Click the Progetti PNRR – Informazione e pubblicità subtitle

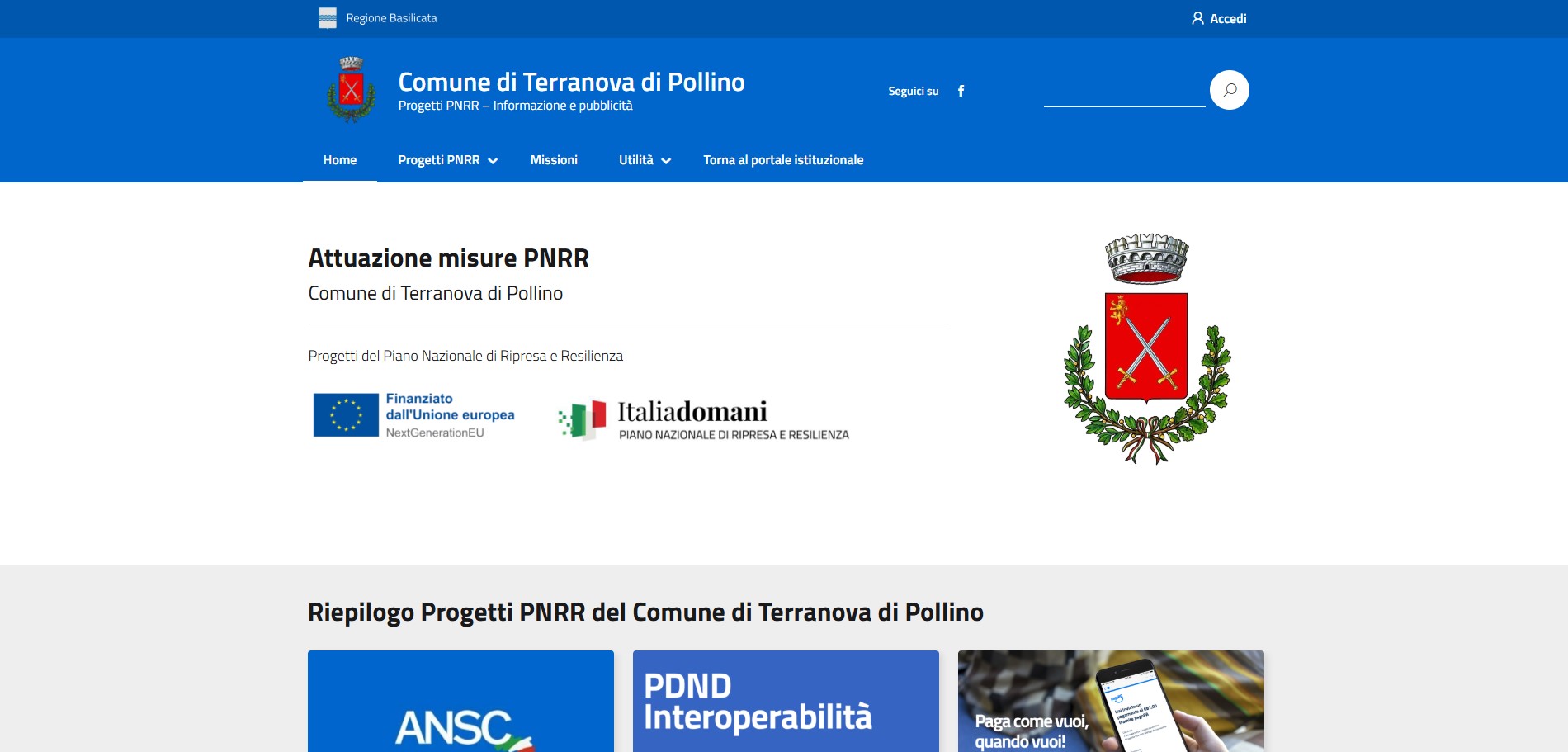click(515, 106)
